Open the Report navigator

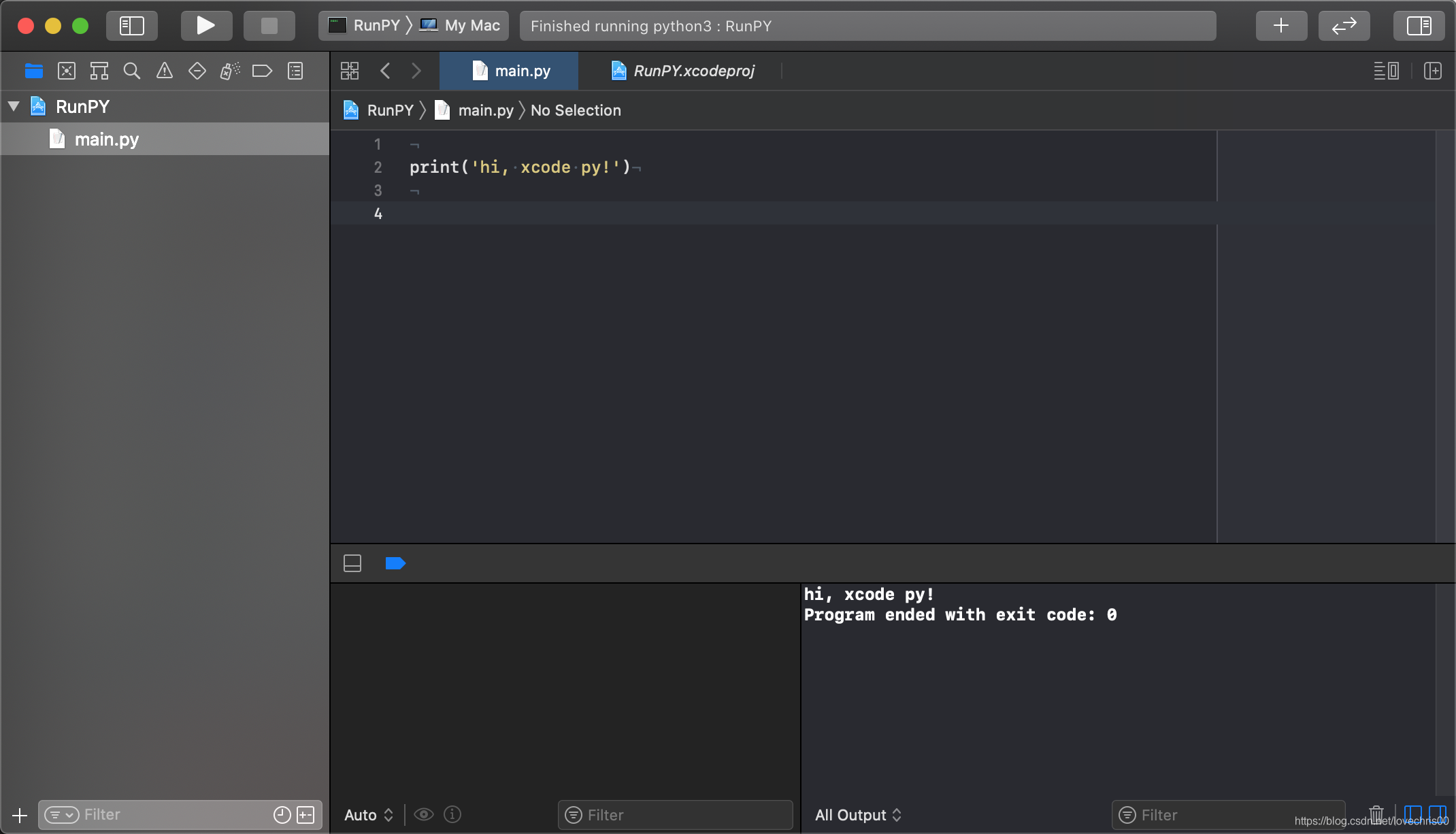(295, 71)
